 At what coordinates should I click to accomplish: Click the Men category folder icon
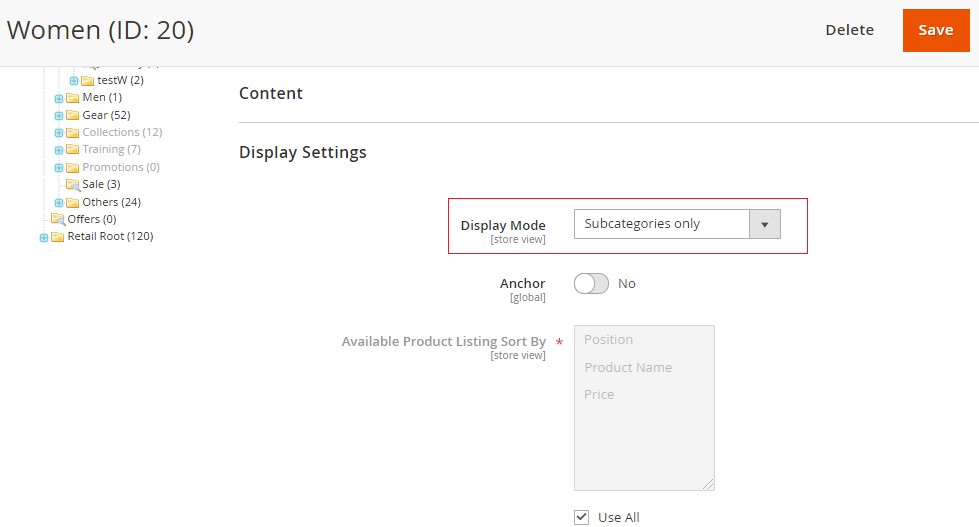72,98
